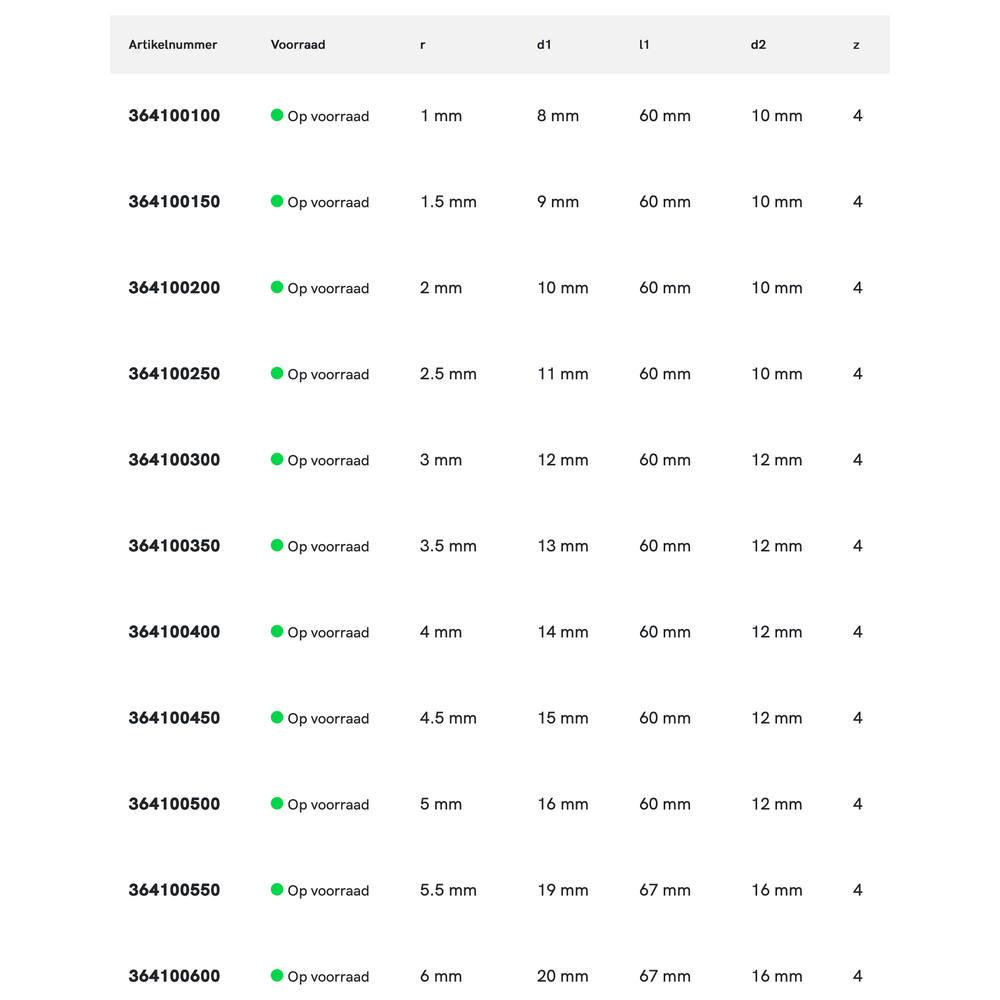1000x1000 pixels.
Task: Open article number 364100100
Action: click(174, 116)
